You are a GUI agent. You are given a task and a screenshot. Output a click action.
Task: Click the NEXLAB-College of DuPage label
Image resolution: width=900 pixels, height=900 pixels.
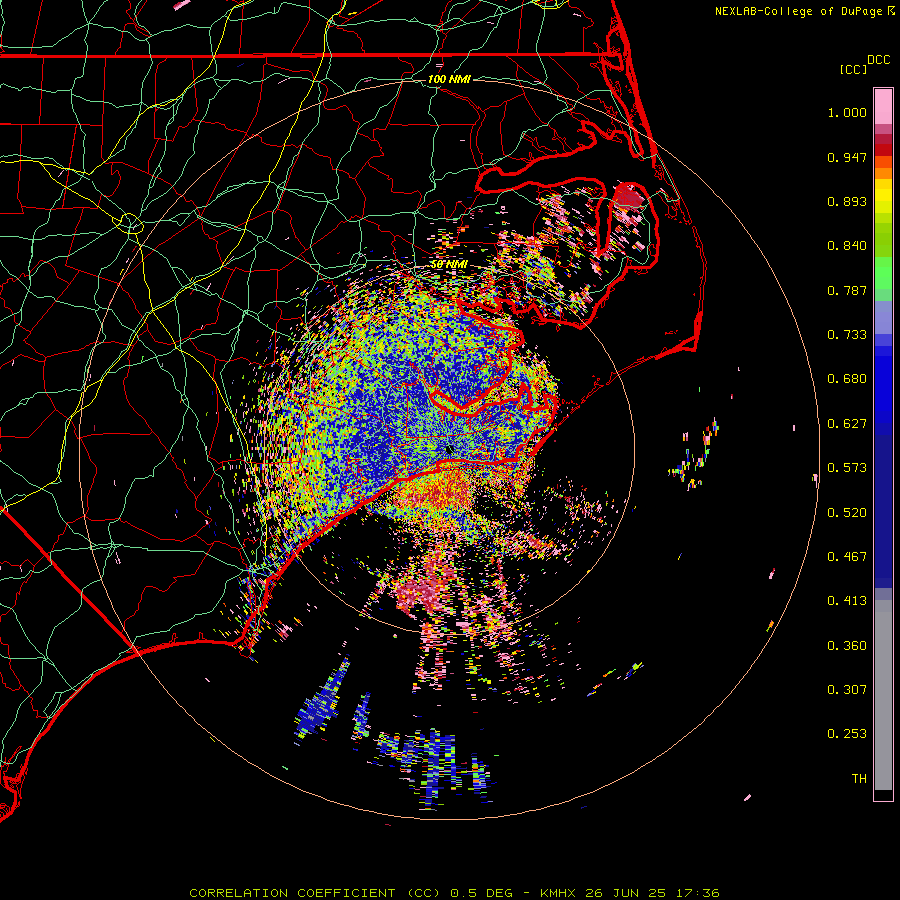799,11
